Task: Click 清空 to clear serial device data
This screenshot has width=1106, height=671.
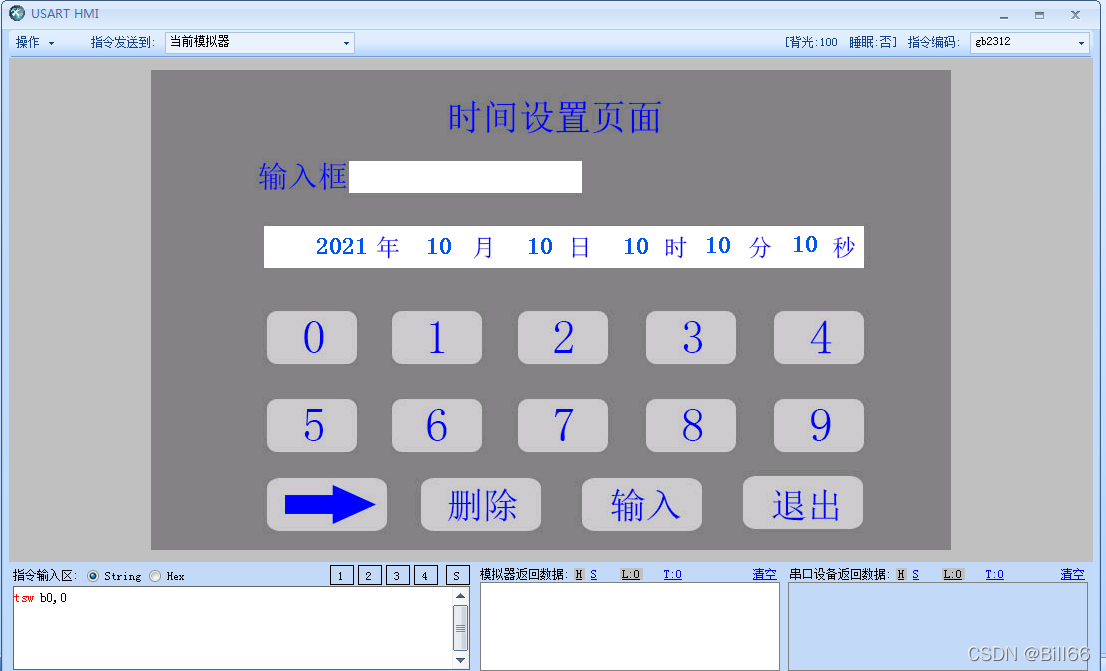Action: [1072, 574]
